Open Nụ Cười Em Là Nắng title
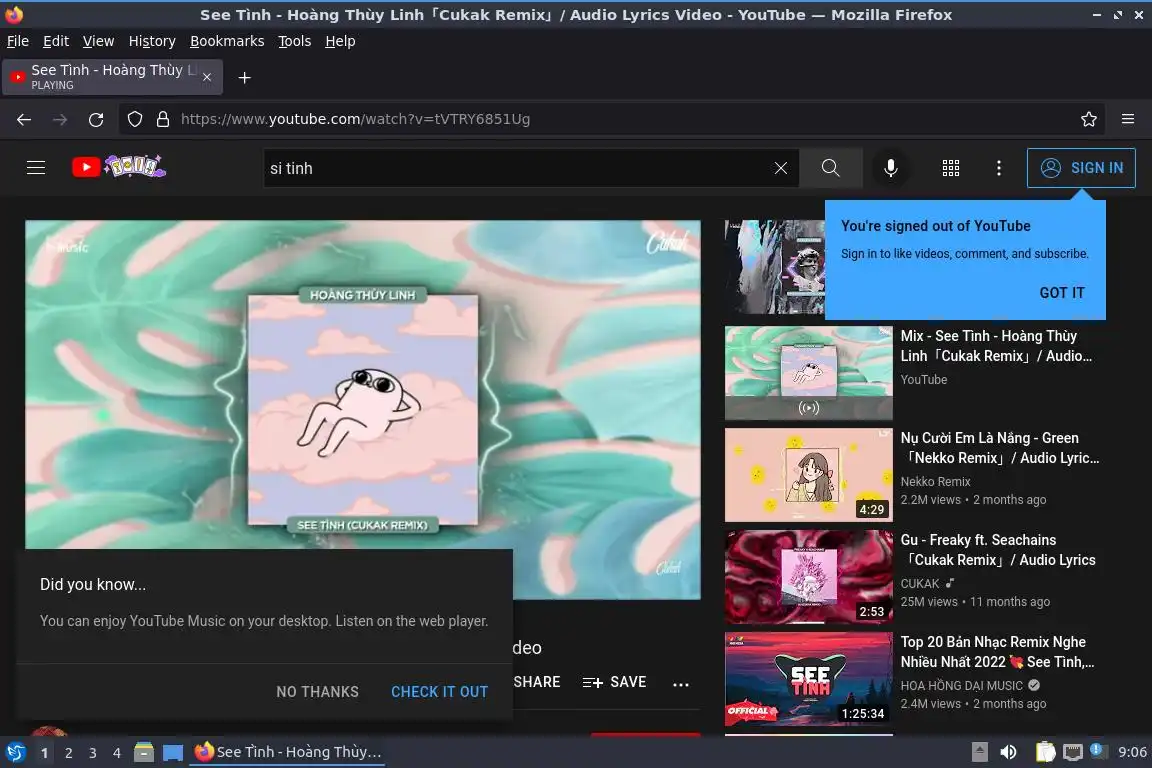1152x768 pixels. tap(1000, 448)
